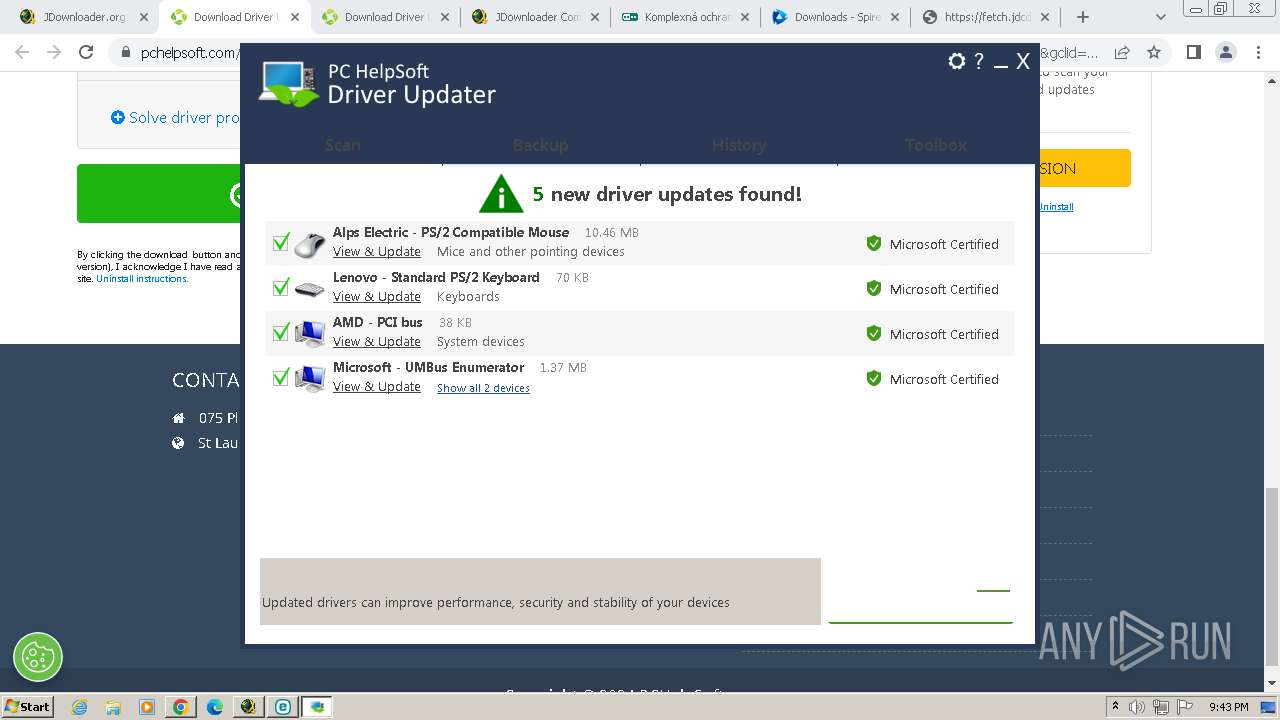Click certified shield beside AMD PCI bus
Viewport: 1280px width, 720px height.
(x=874, y=333)
